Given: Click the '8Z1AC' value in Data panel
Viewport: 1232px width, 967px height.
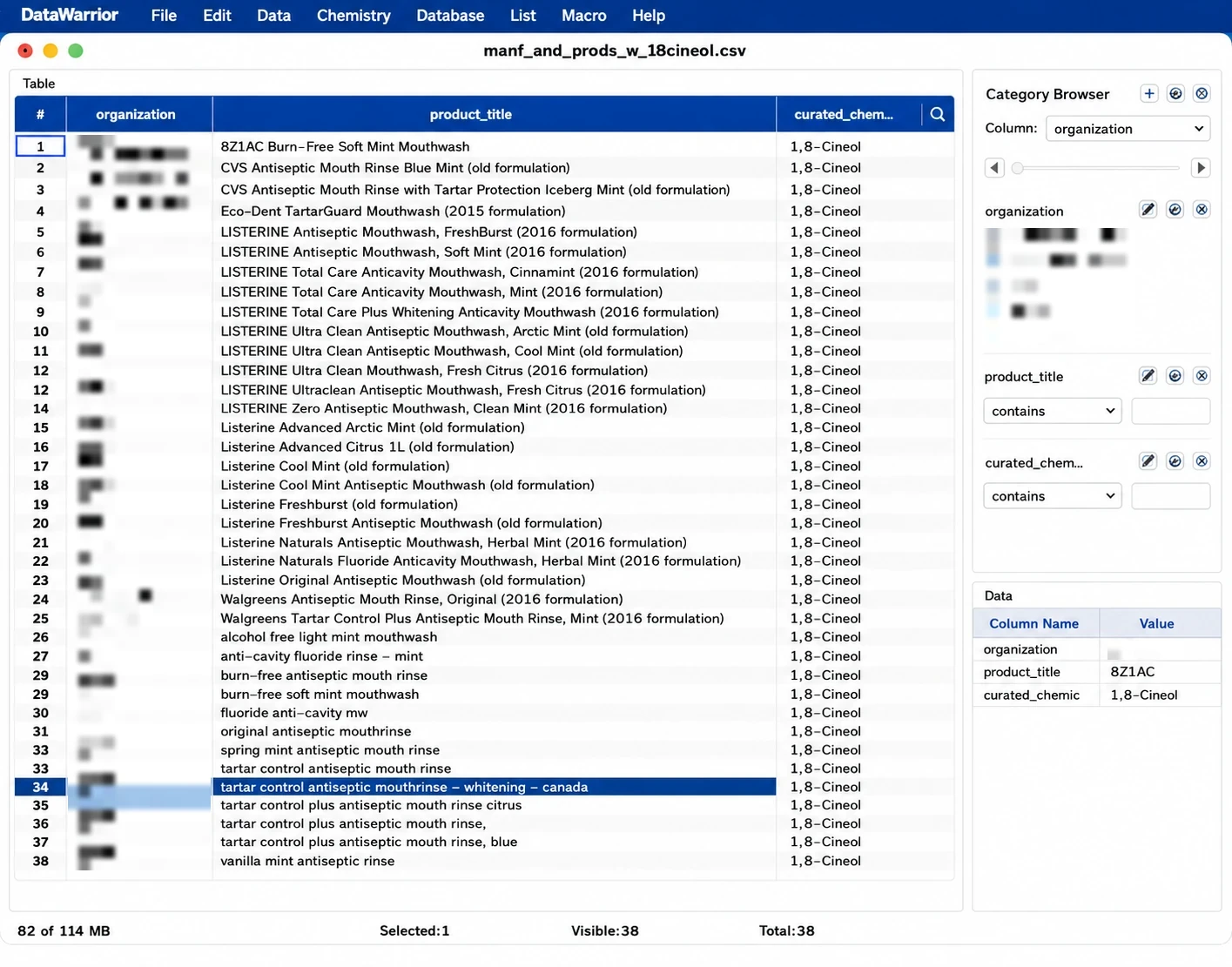Looking at the screenshot, I should tap(1133, 672).
